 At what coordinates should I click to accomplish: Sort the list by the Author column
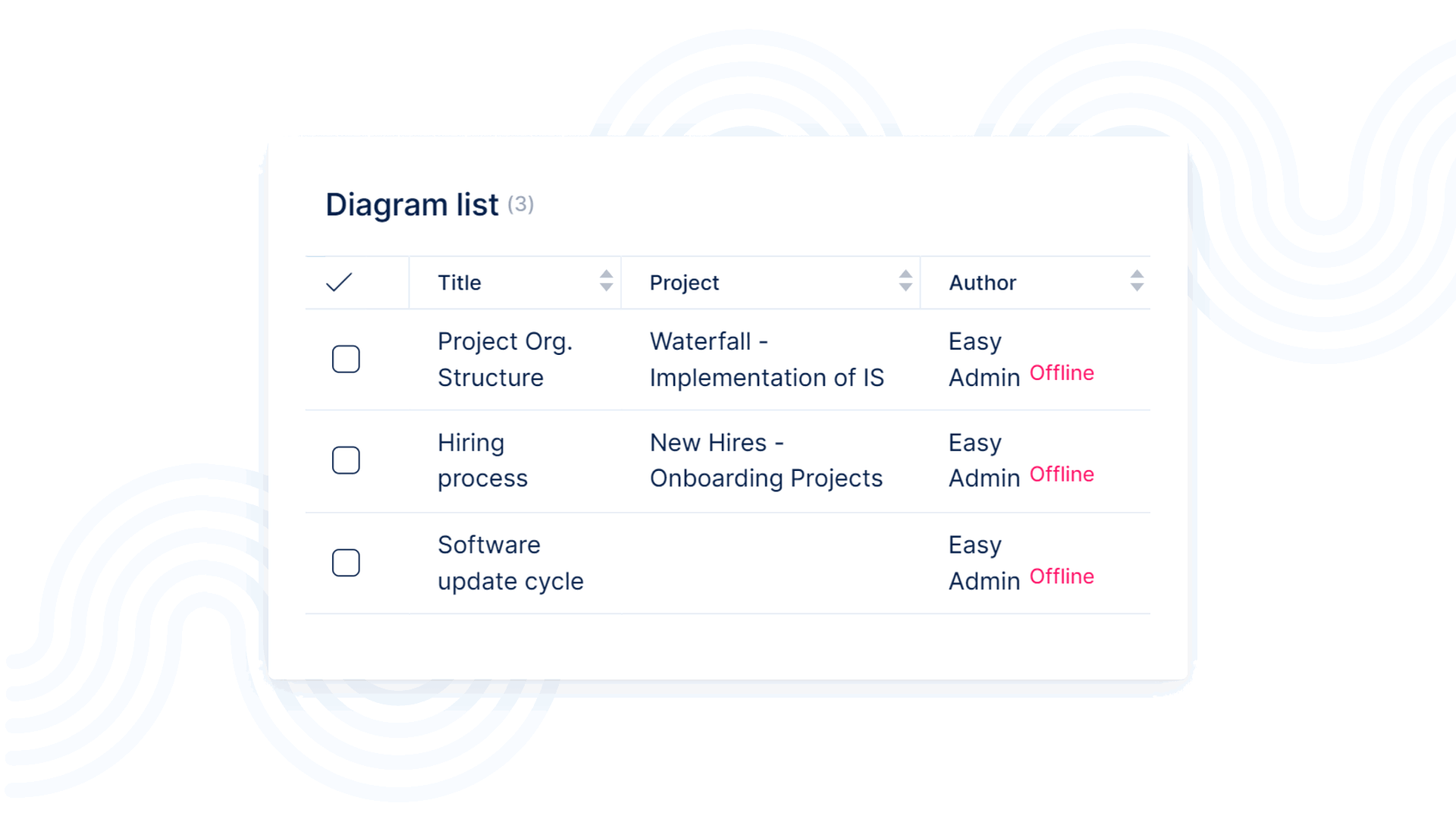1136,281
